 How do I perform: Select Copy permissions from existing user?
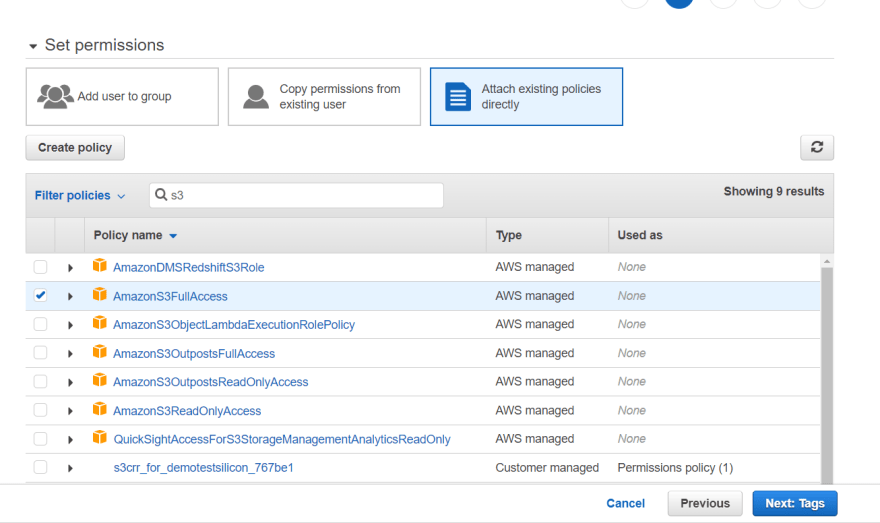pyautogui.click(x=324, y=97)
